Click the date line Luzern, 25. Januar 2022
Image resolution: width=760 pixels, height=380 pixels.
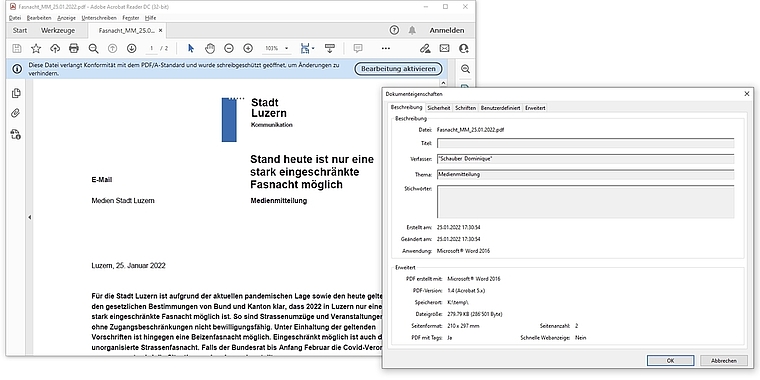(x=128, y=266)
